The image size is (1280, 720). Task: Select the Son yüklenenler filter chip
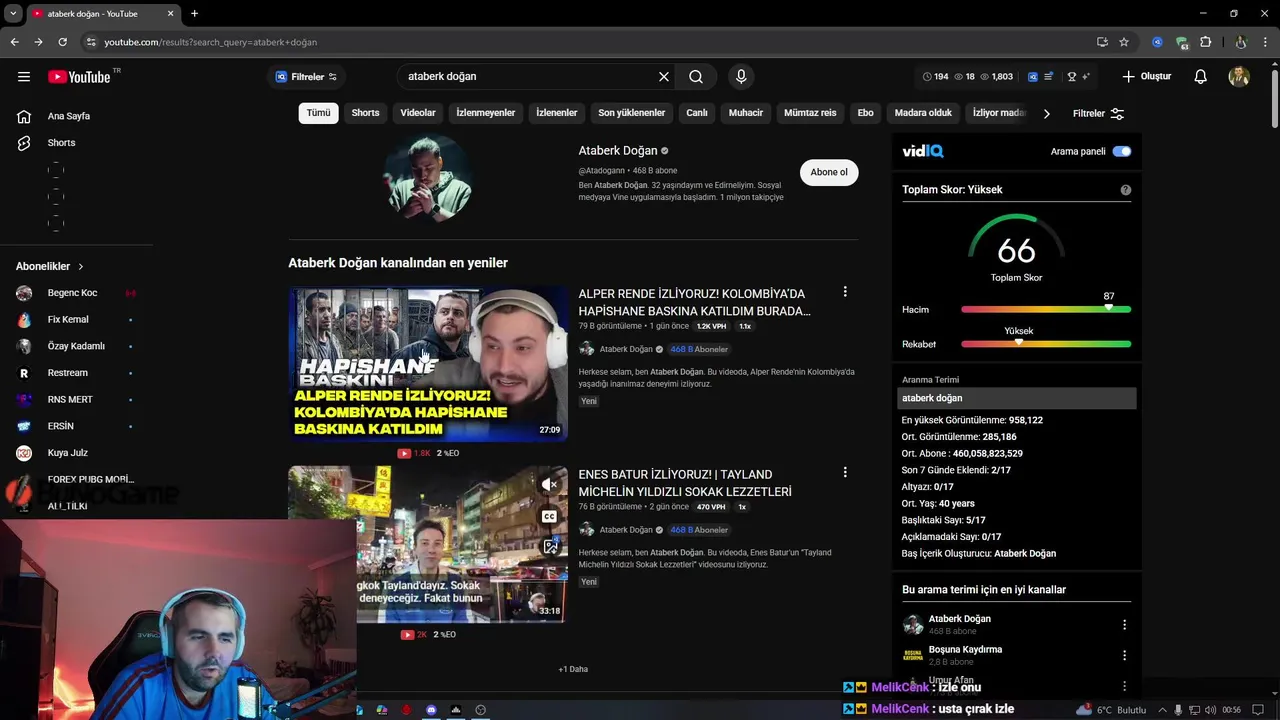pyautogui.click(x=631, y=113)
